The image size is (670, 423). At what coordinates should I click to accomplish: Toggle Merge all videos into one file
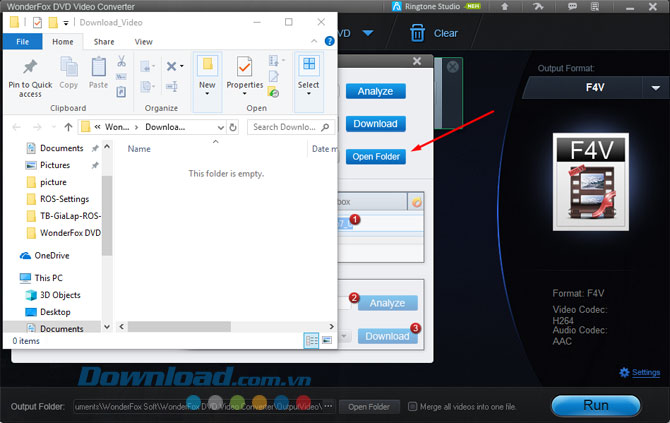[x=412, y=406]
